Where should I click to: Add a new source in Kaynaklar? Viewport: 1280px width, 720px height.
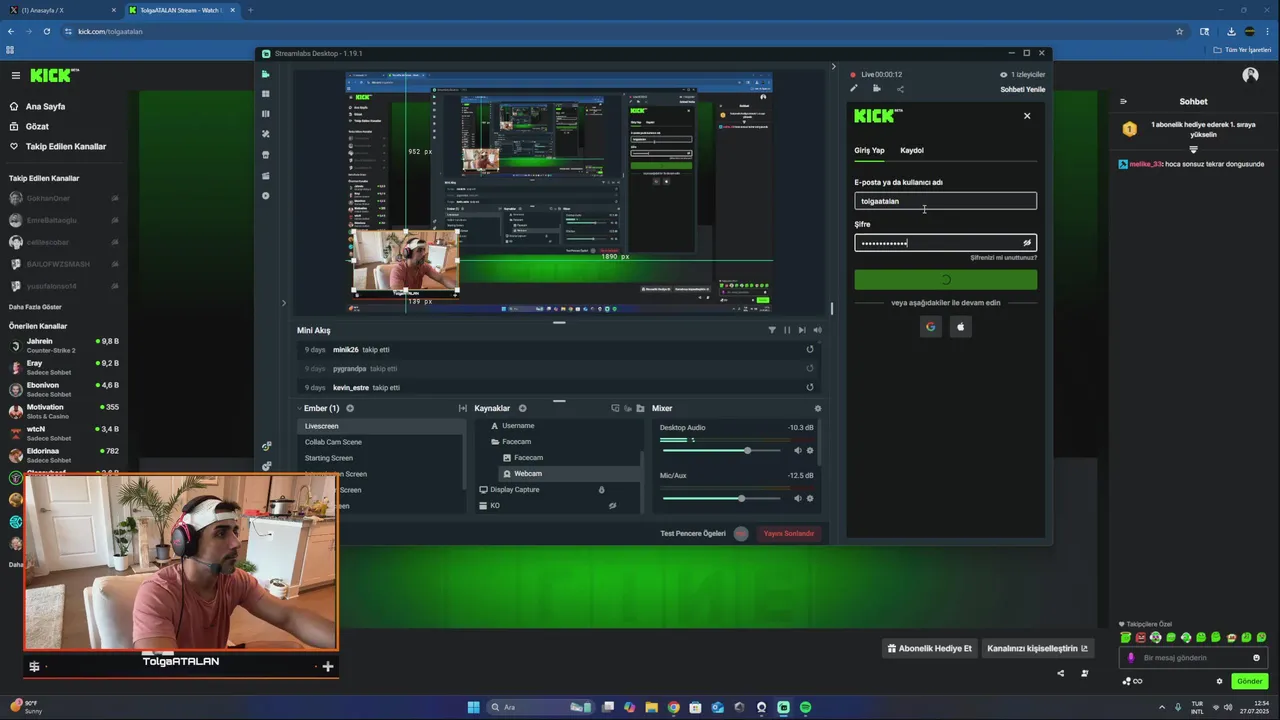coord(522,408)
